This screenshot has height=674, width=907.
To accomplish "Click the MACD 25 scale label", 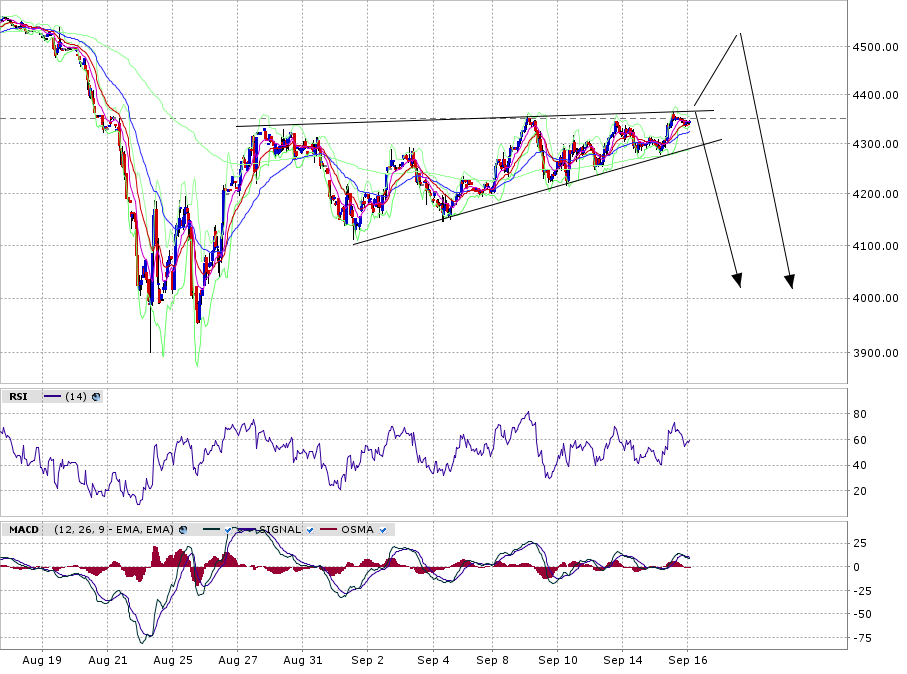I will 860,543.
